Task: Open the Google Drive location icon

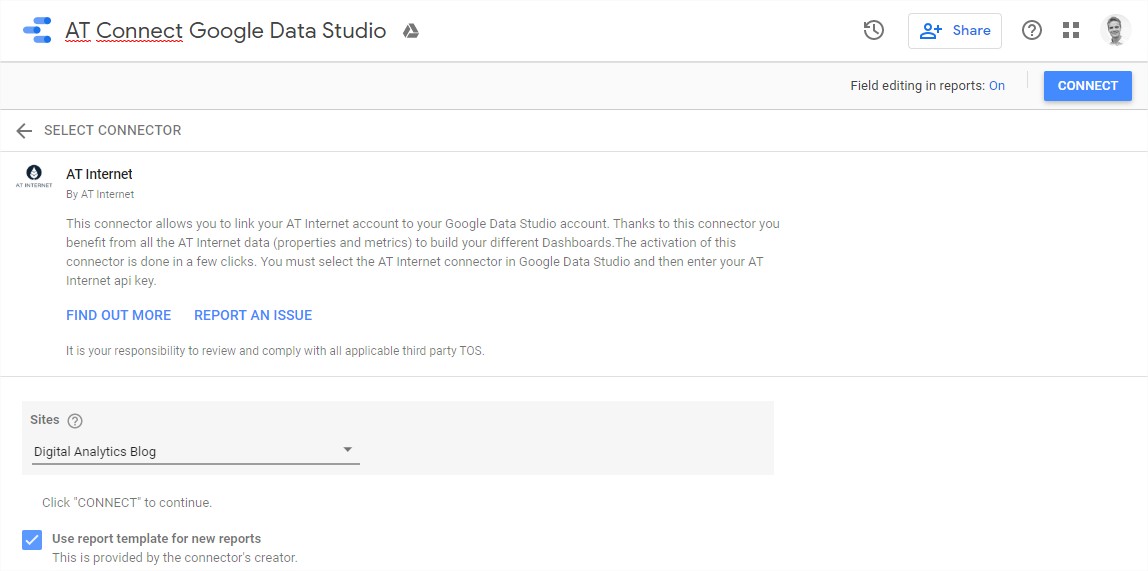Action: click(411, 31)
